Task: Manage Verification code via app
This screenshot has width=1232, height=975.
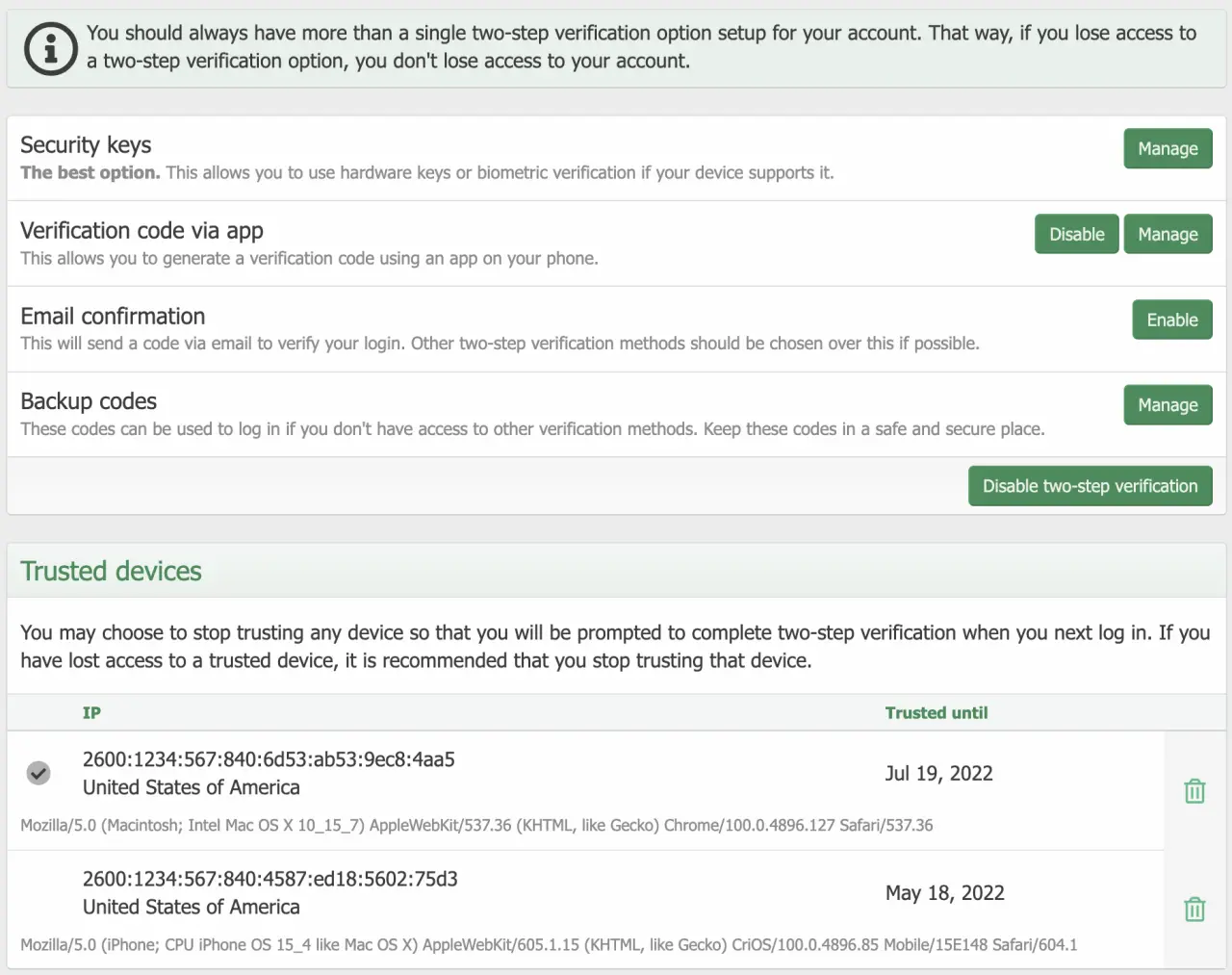Action: click(1168, 235)
